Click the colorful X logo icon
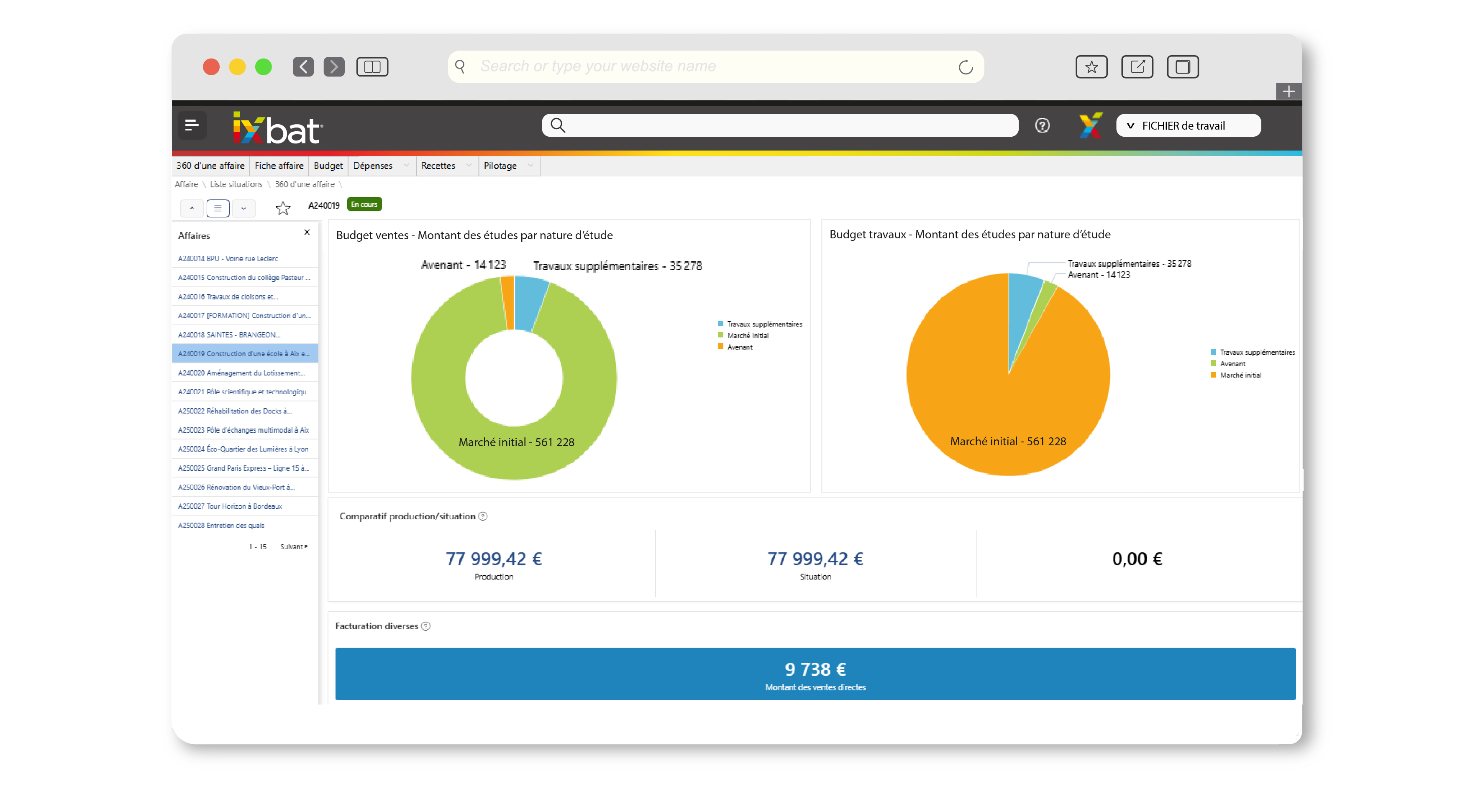This screenshot has width=1468, height=812. tap(1090, 125)
